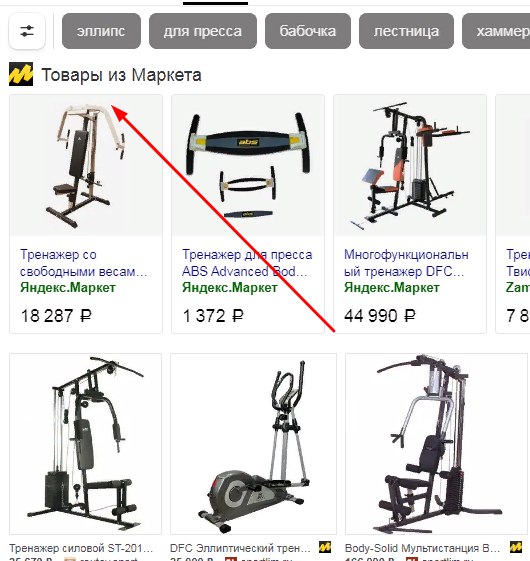Image resolution: width=530 pixels, height=561 pixels.
Task: Click the free-weights trainer product image
Action: click(x=86, y=165)
